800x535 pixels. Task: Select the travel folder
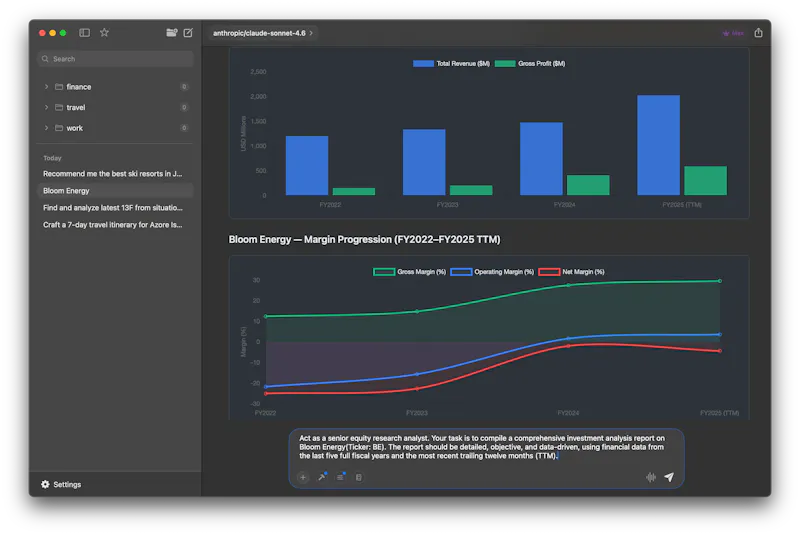116,107
